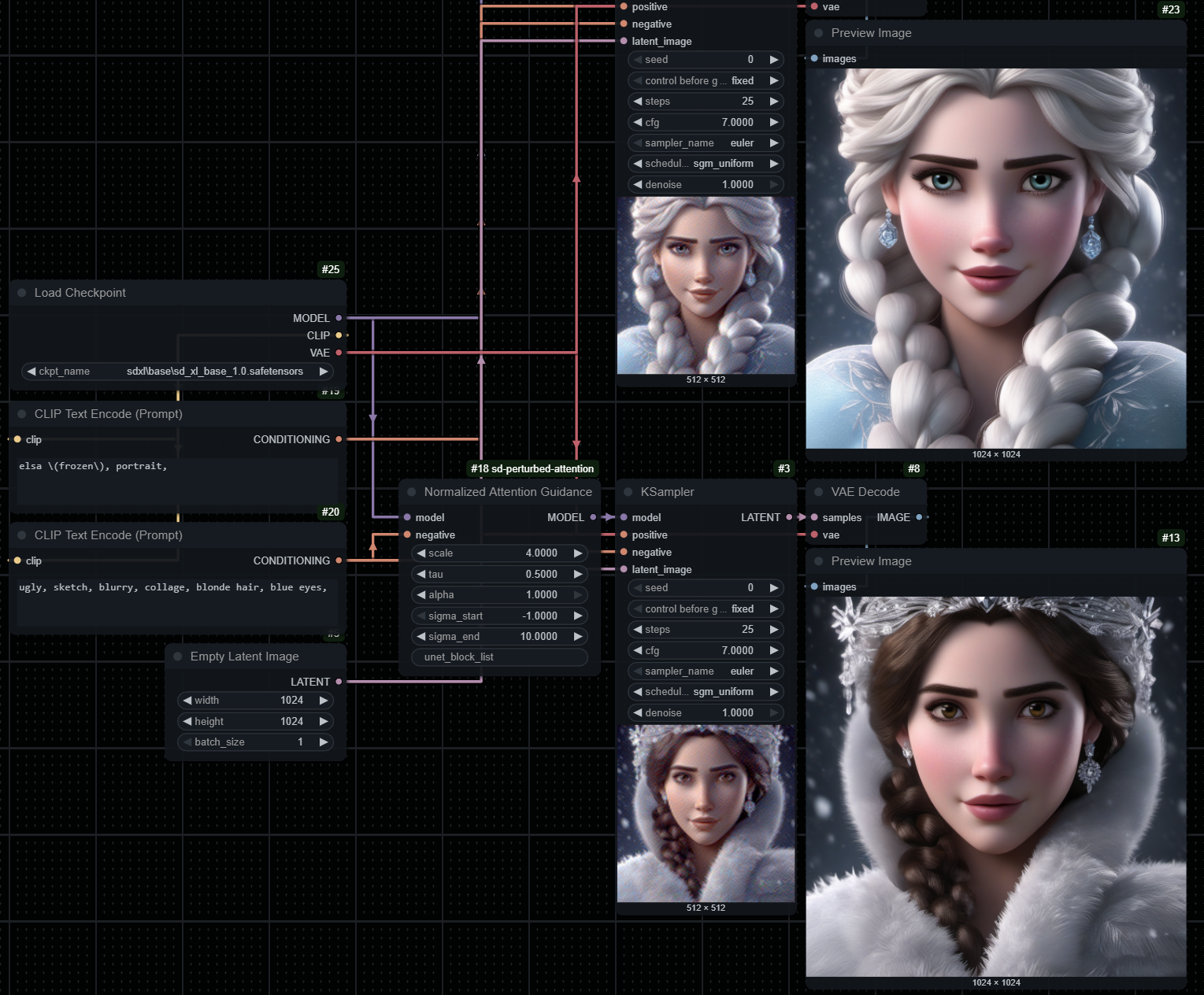
Task: Collapse the Empty Latent Image node
Action: [x=178, y=657]
